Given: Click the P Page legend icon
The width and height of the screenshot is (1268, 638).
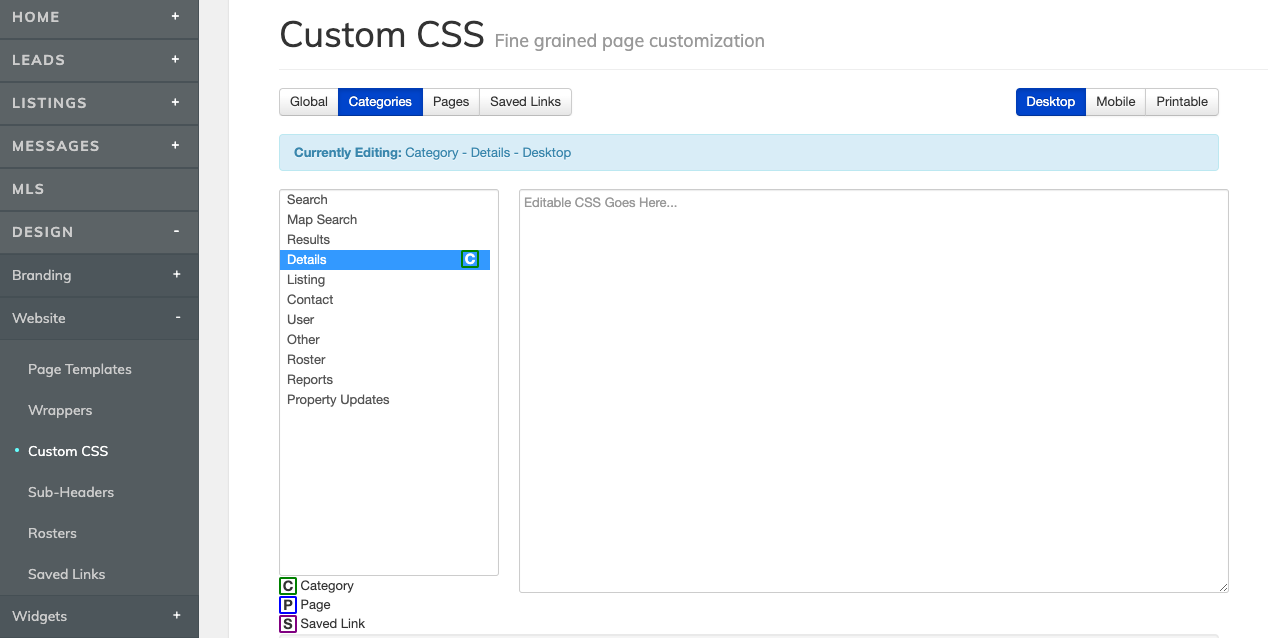Looking at the screenshot, I should tap(288, 604).
